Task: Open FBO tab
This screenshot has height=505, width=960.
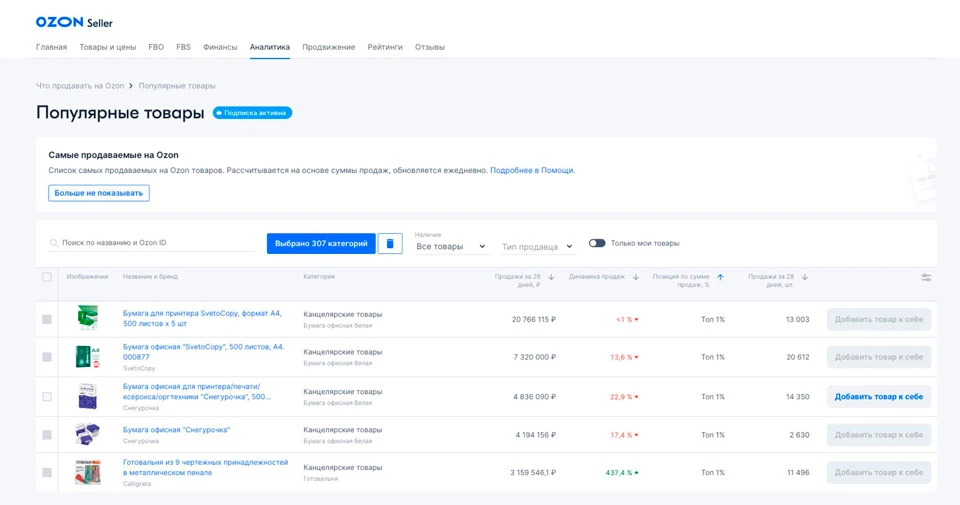Action: pyautogui.click(x=156, y=47)
